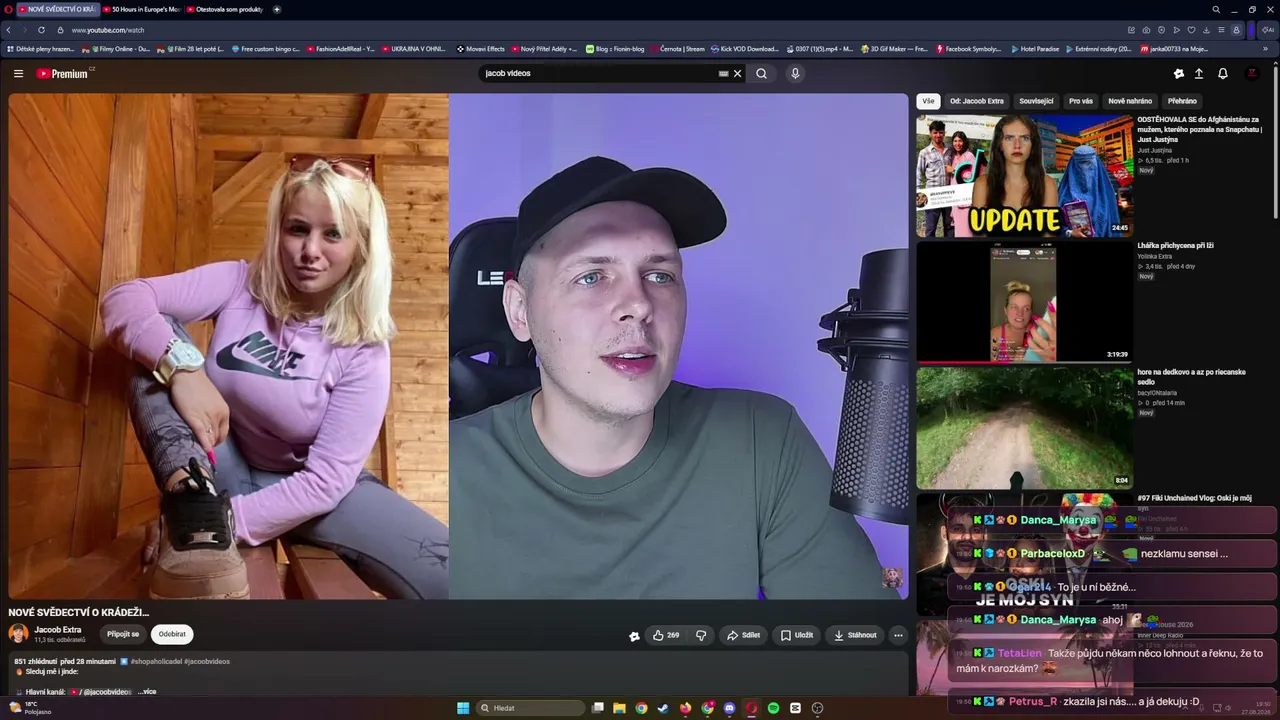1280x720 pixels.
Task: Open the Windows Start menu
Action: tap(463, 708)
